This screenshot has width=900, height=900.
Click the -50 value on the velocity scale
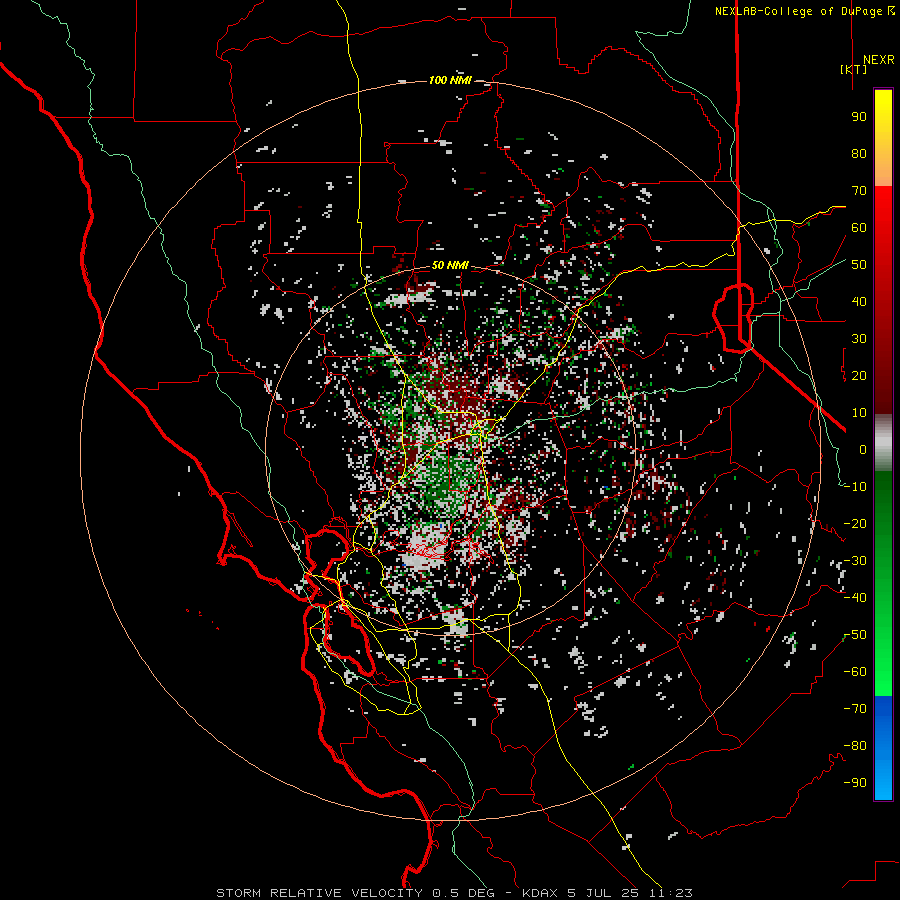pyautogui.click(x=855, y=635)
